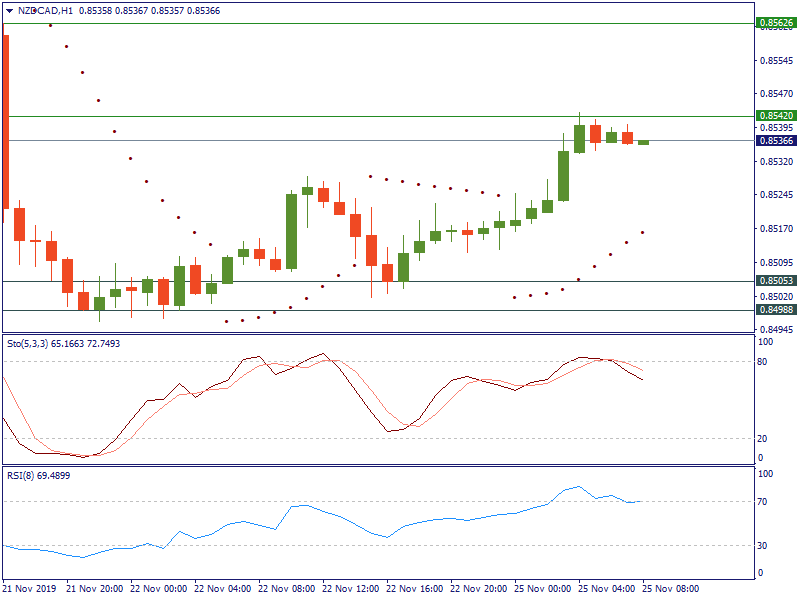Select the 0.85366 current price label

tap(776, 141)
